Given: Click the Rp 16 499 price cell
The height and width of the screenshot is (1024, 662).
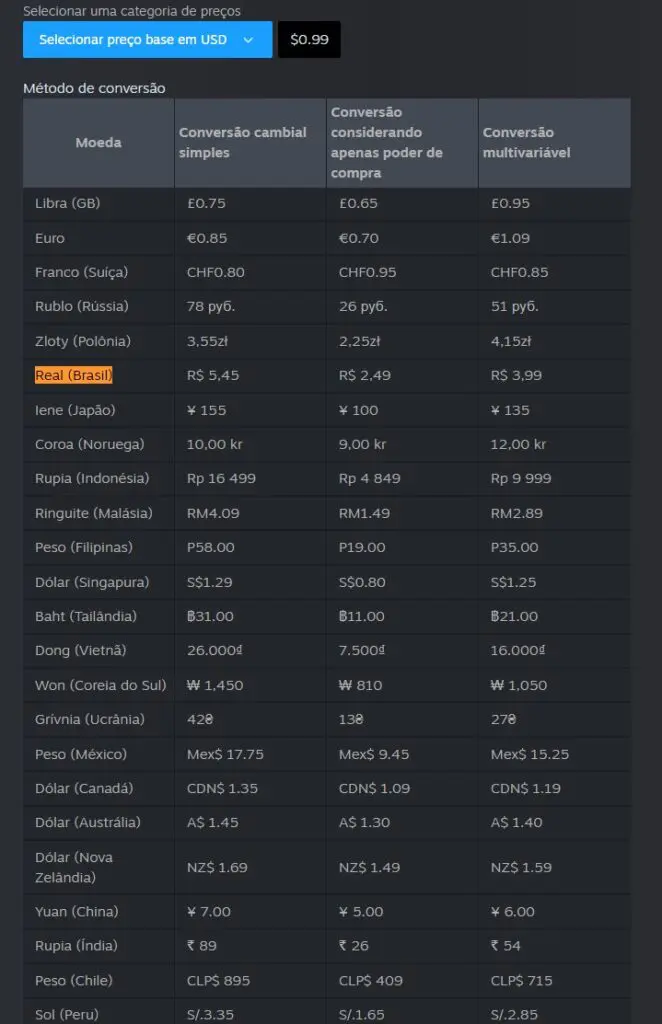Looking at the screenshot, I should point(221,479).
